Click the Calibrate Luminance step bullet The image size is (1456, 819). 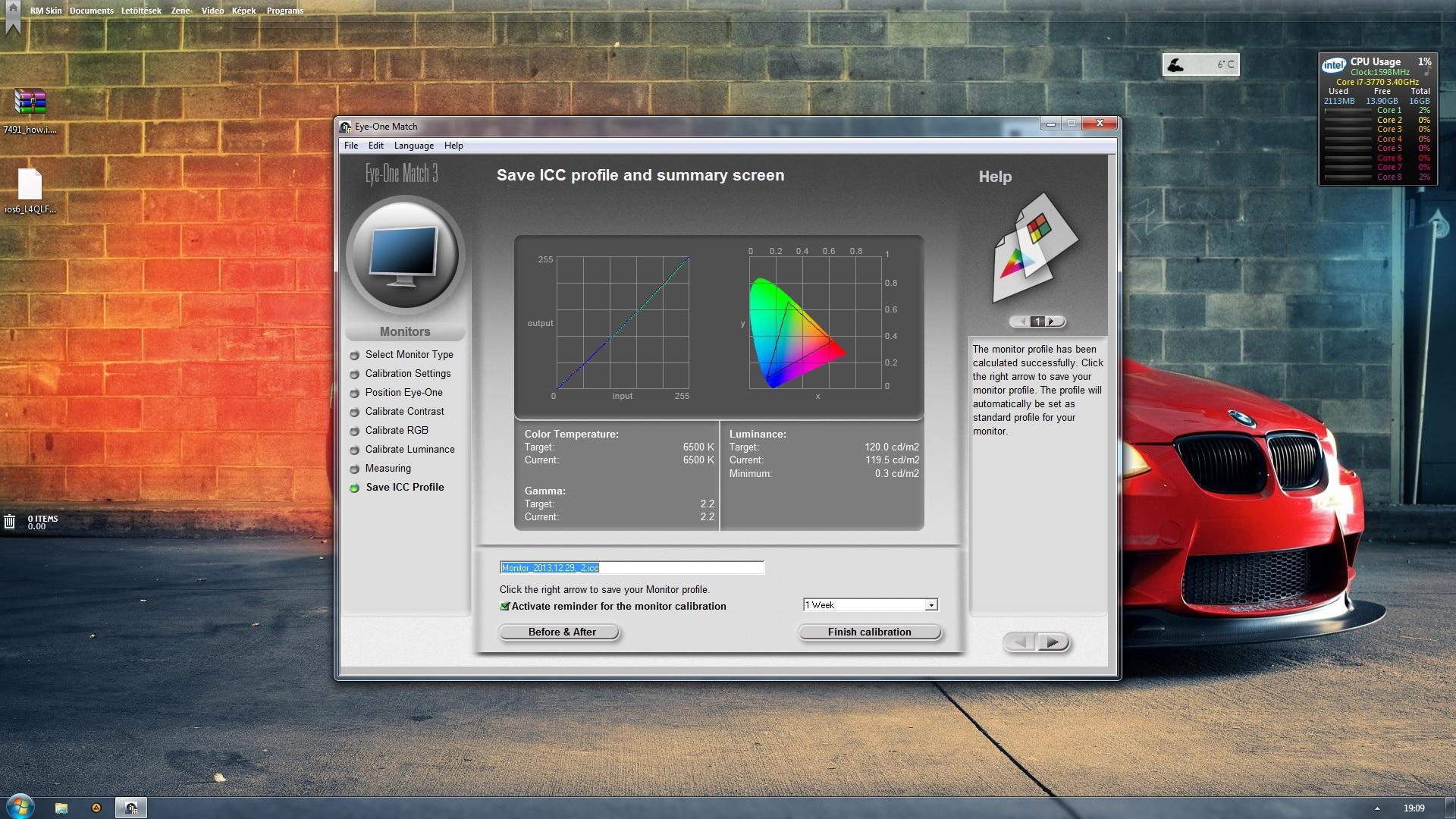pyautogui.click(x=354, y=450)
